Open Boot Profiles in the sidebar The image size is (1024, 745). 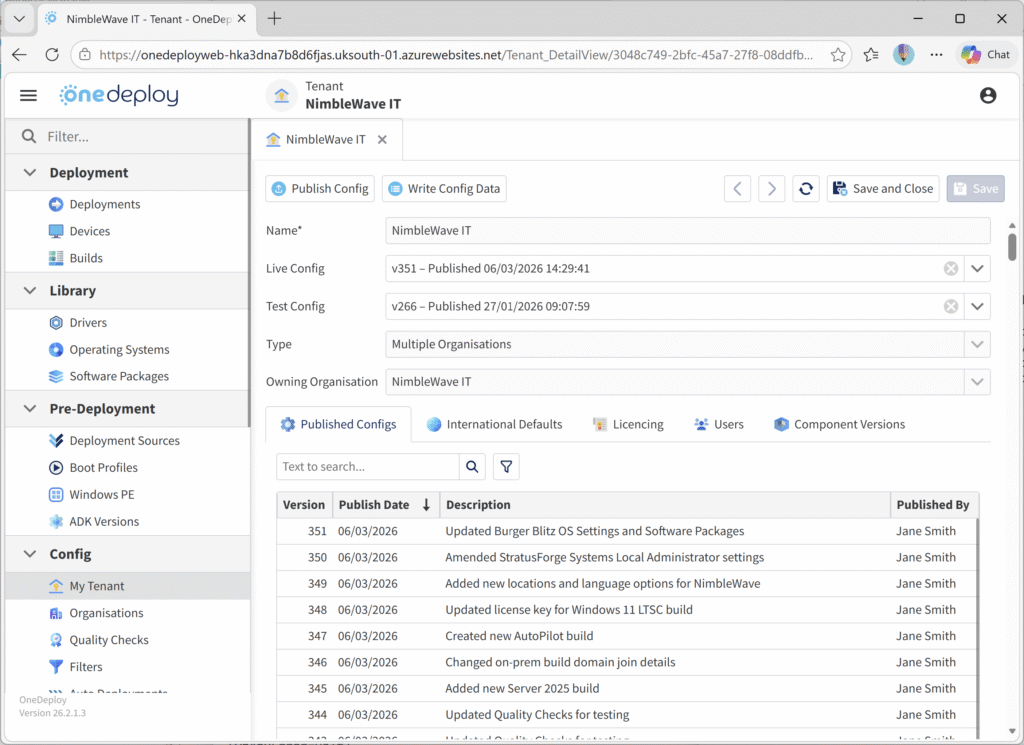click(x=93, y=468)
